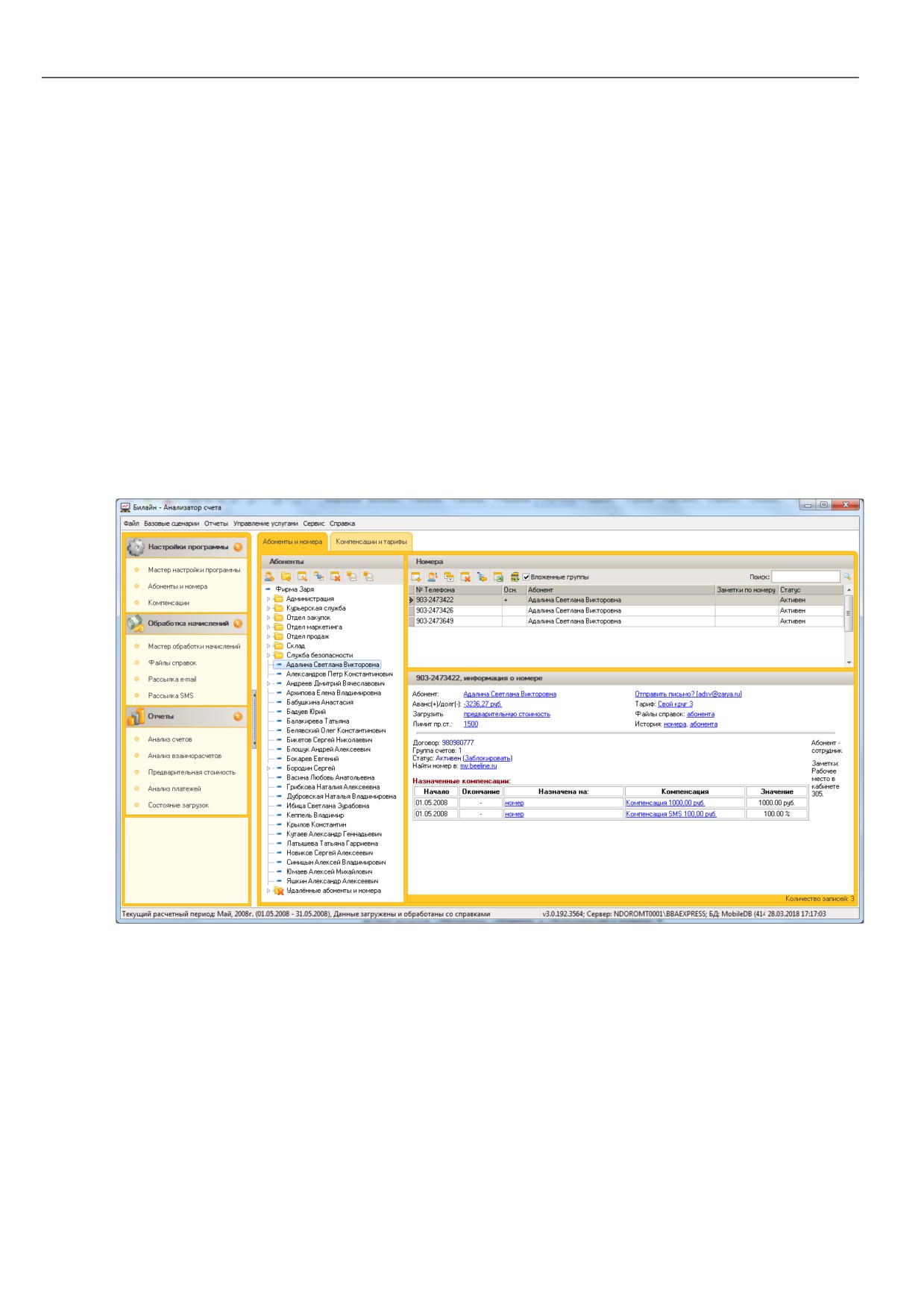
Task: Open the Базовые сценарии menu
Action: point(172,524)
